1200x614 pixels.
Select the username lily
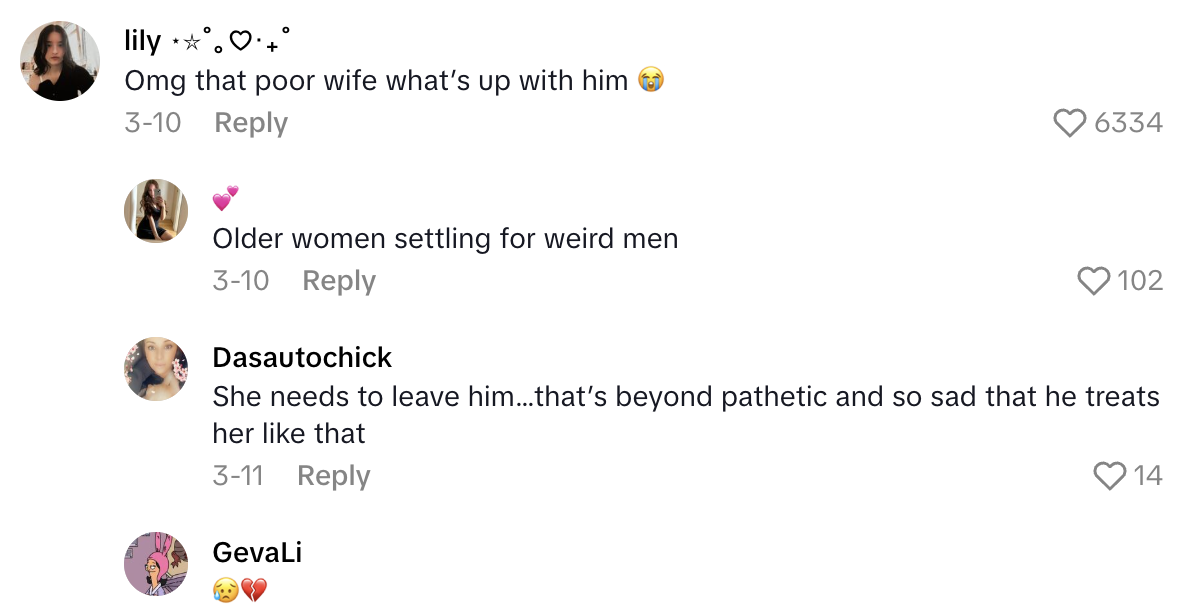pyautogui.click(x=141, y=43)
